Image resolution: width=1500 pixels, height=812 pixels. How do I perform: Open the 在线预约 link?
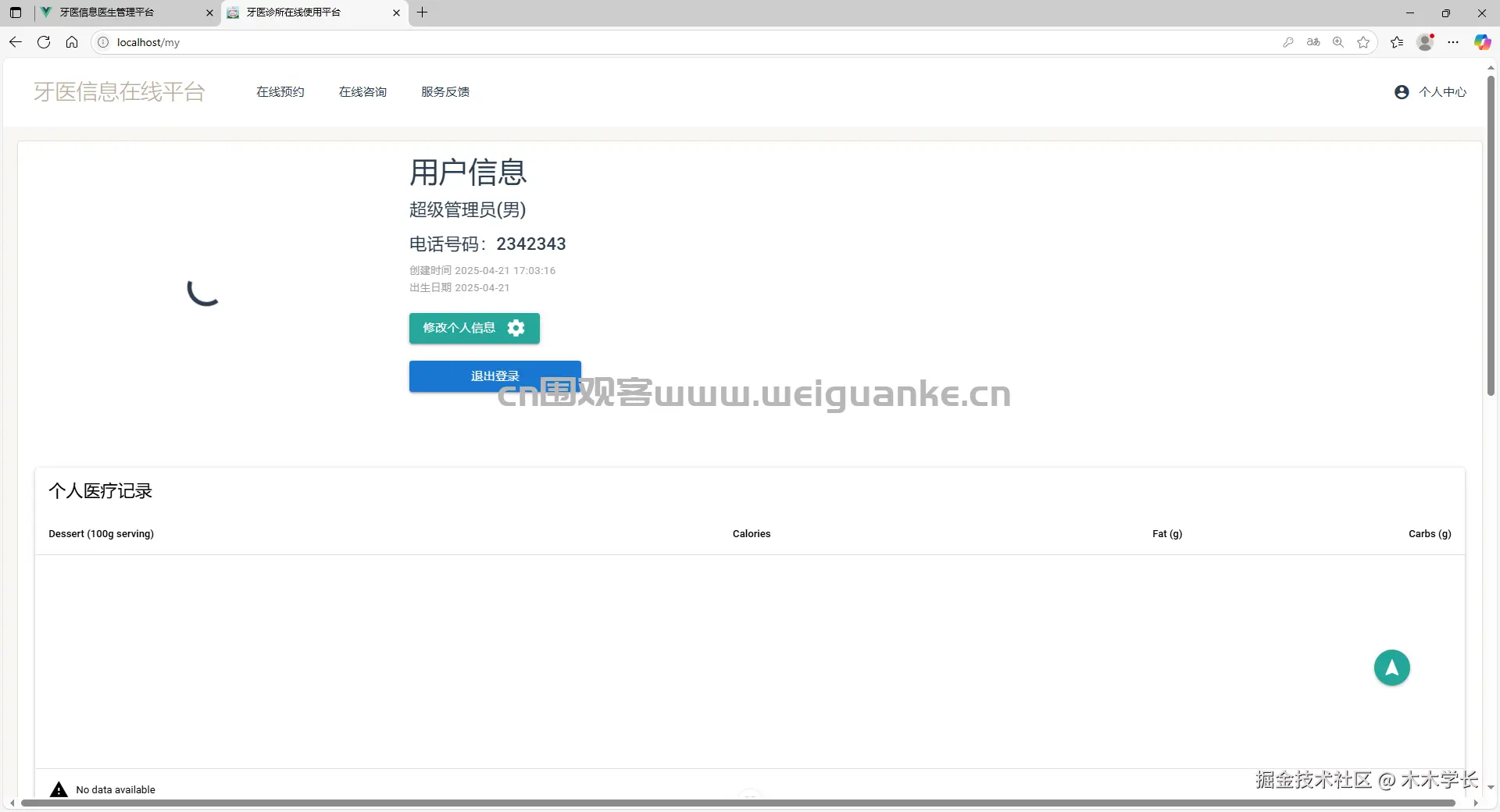pos(280,91)
